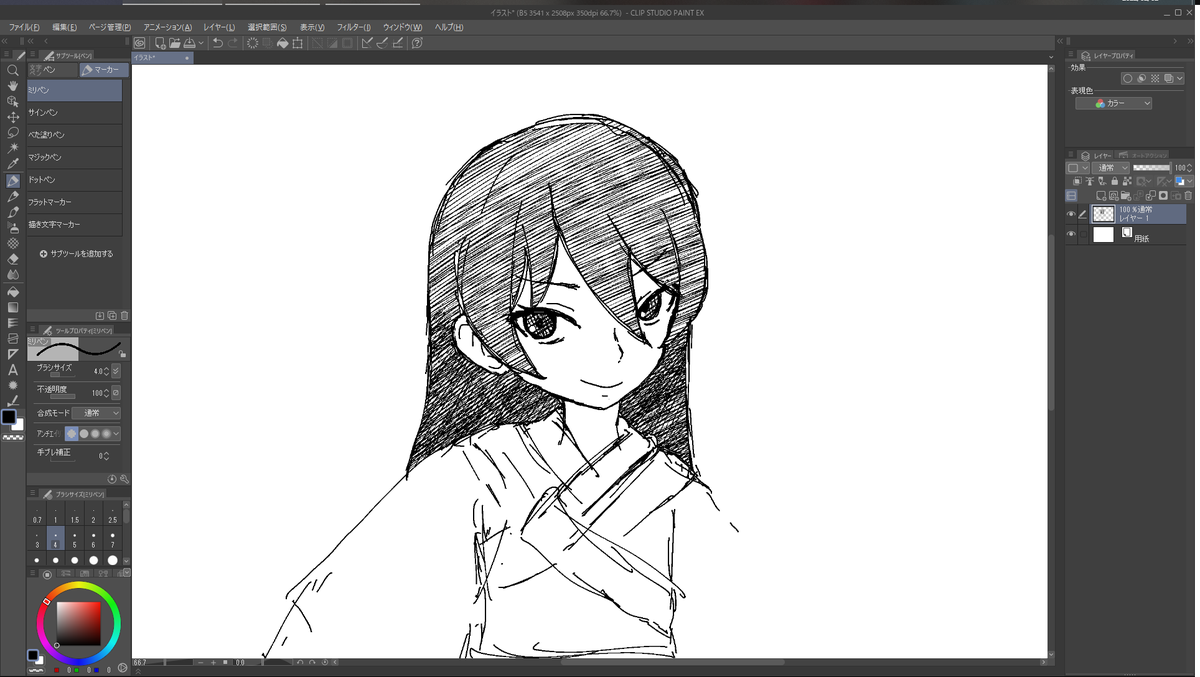
Task: Open the フィルター(I) menu
Action: [353, 27]
